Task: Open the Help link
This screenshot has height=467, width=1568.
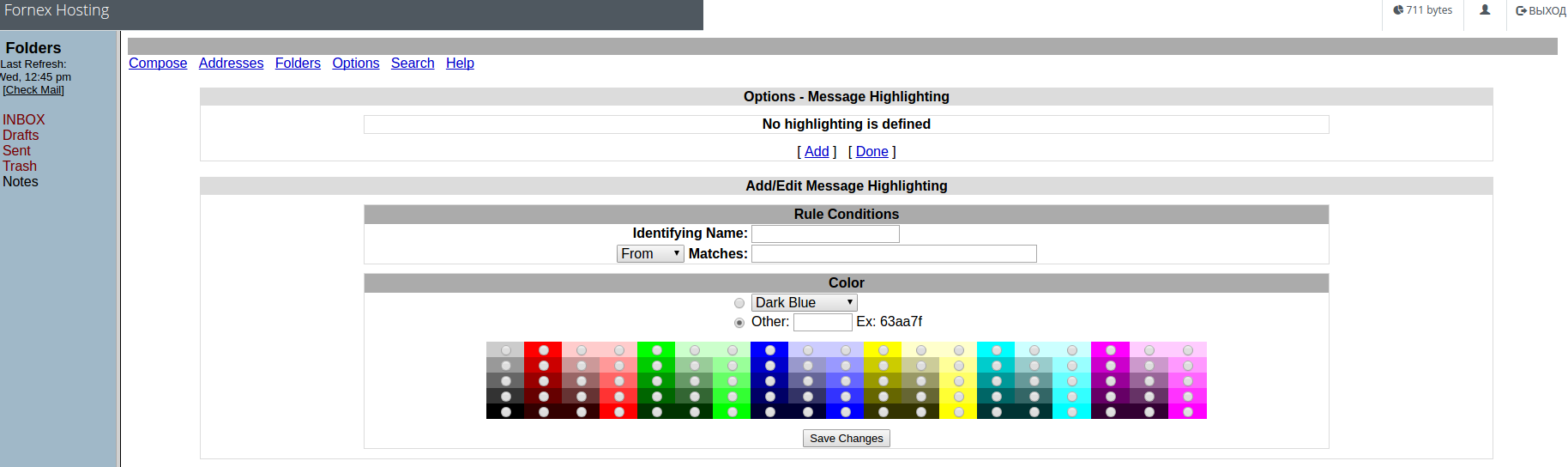Action: coord(460,63)
